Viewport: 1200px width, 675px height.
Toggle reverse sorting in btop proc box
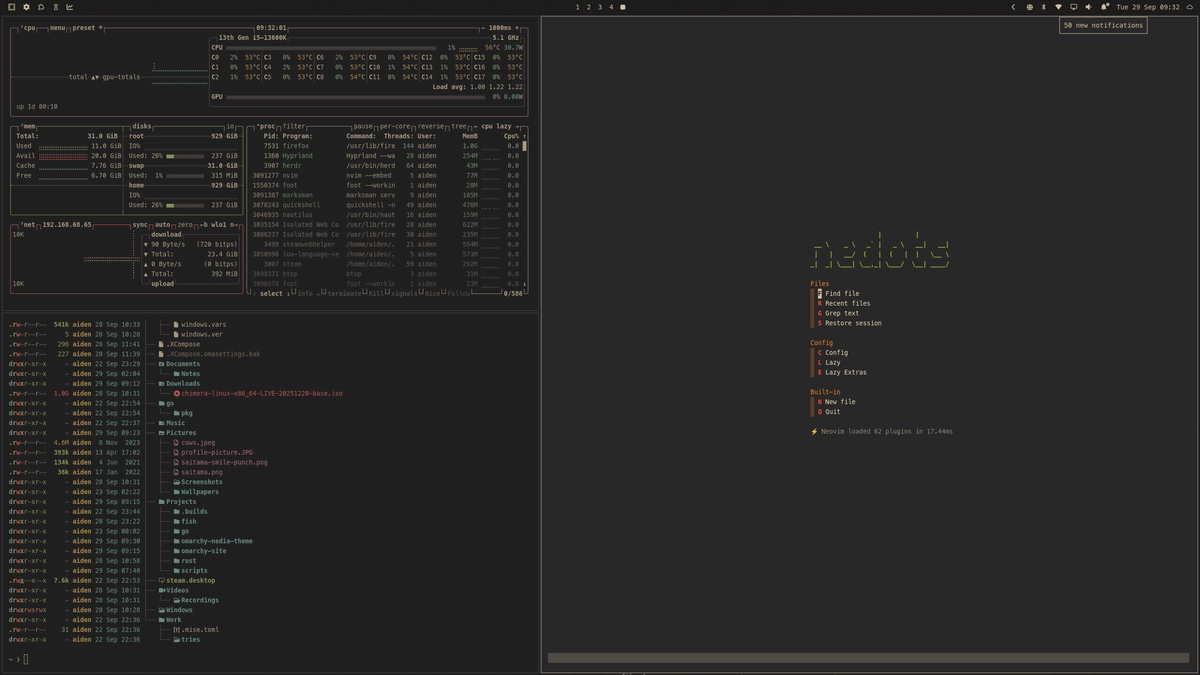pos(431,127)
